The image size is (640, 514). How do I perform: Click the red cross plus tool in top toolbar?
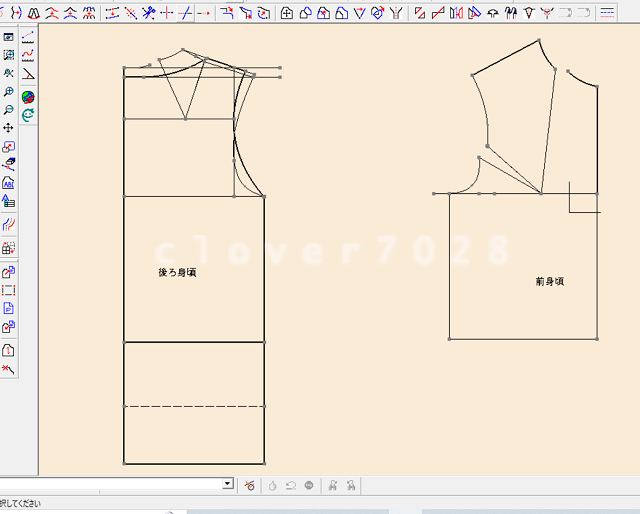tap(167, 13)
